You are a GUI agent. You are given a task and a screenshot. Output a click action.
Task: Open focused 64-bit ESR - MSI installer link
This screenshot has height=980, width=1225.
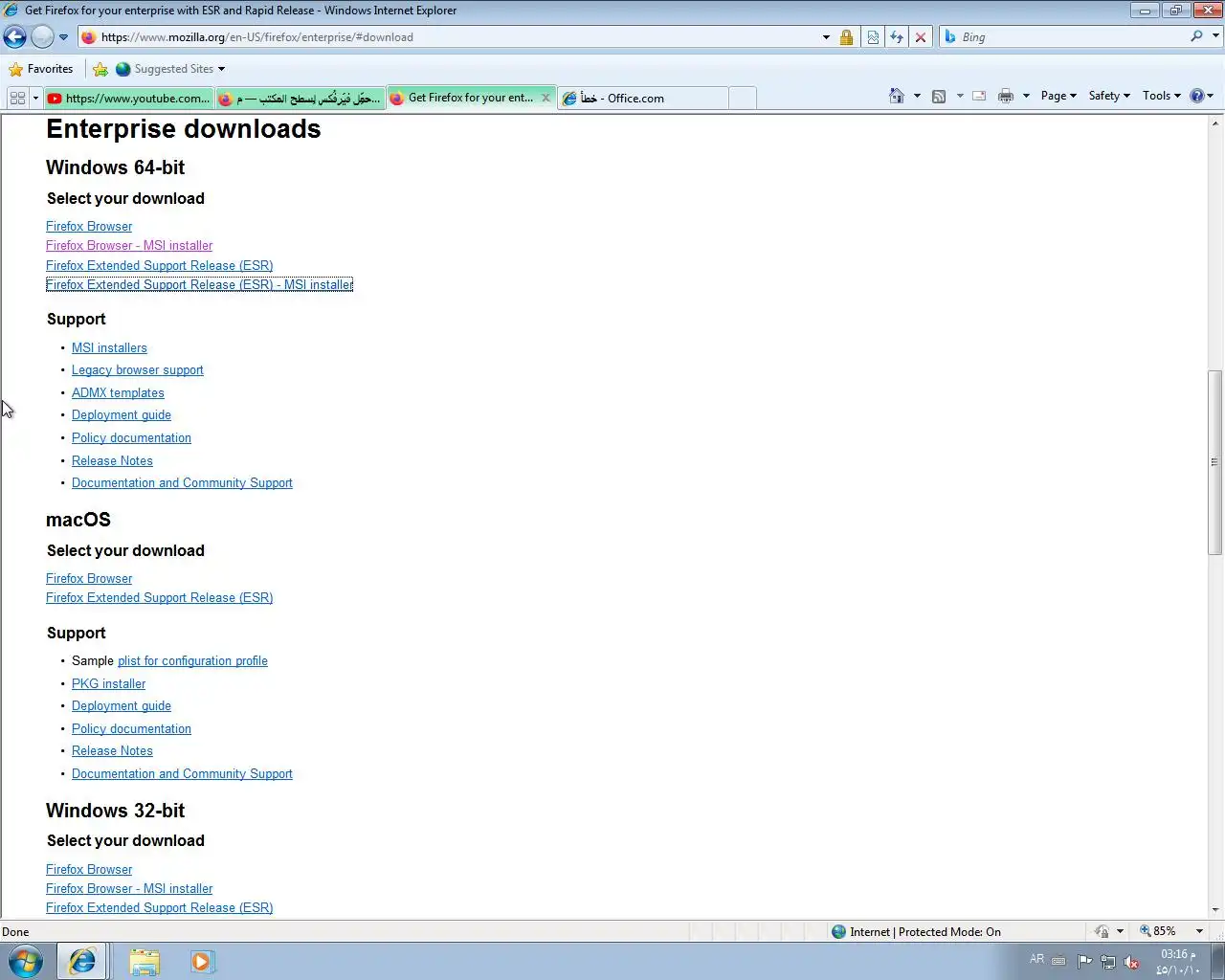(199, 285)
